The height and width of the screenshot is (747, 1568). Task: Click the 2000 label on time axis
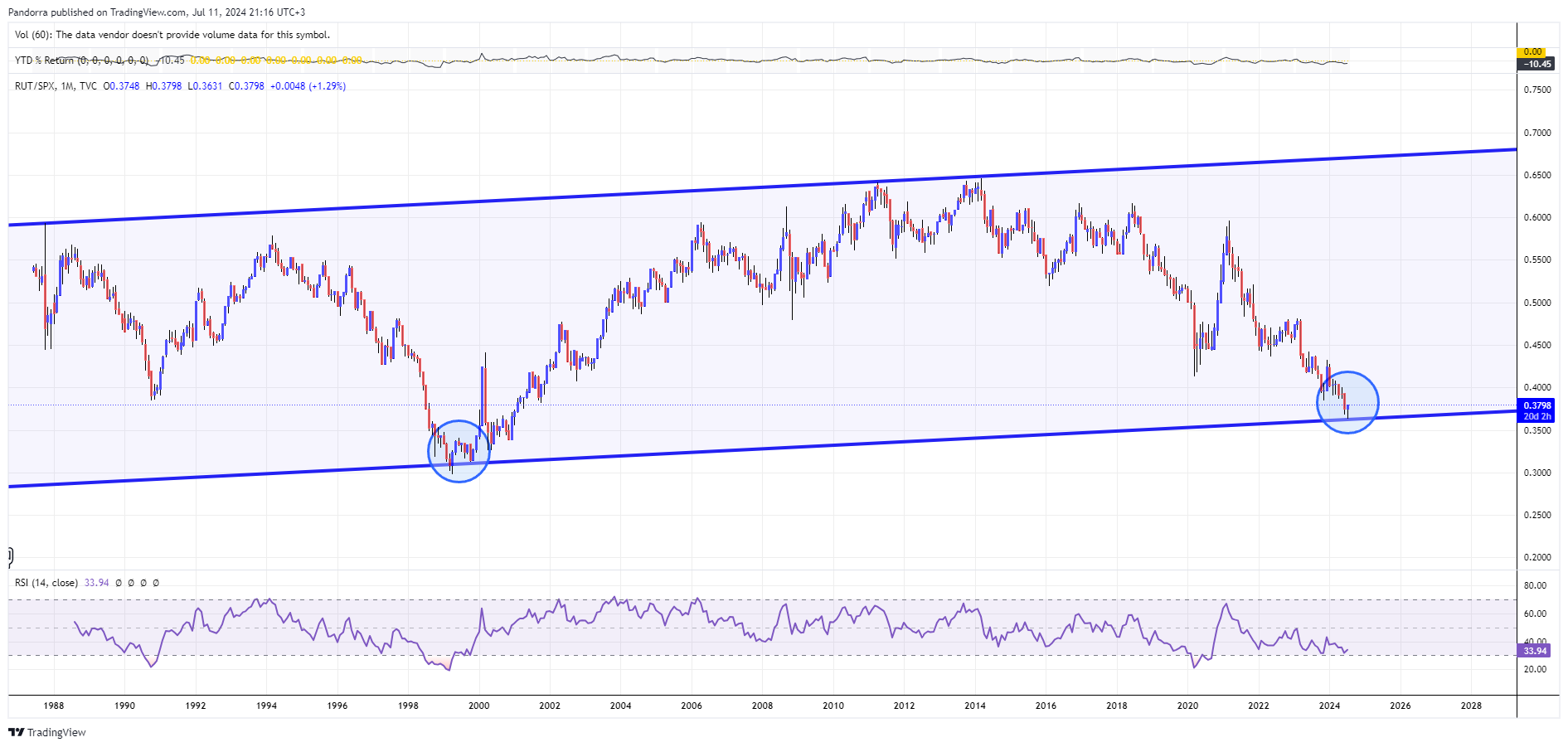pos(479,706)
